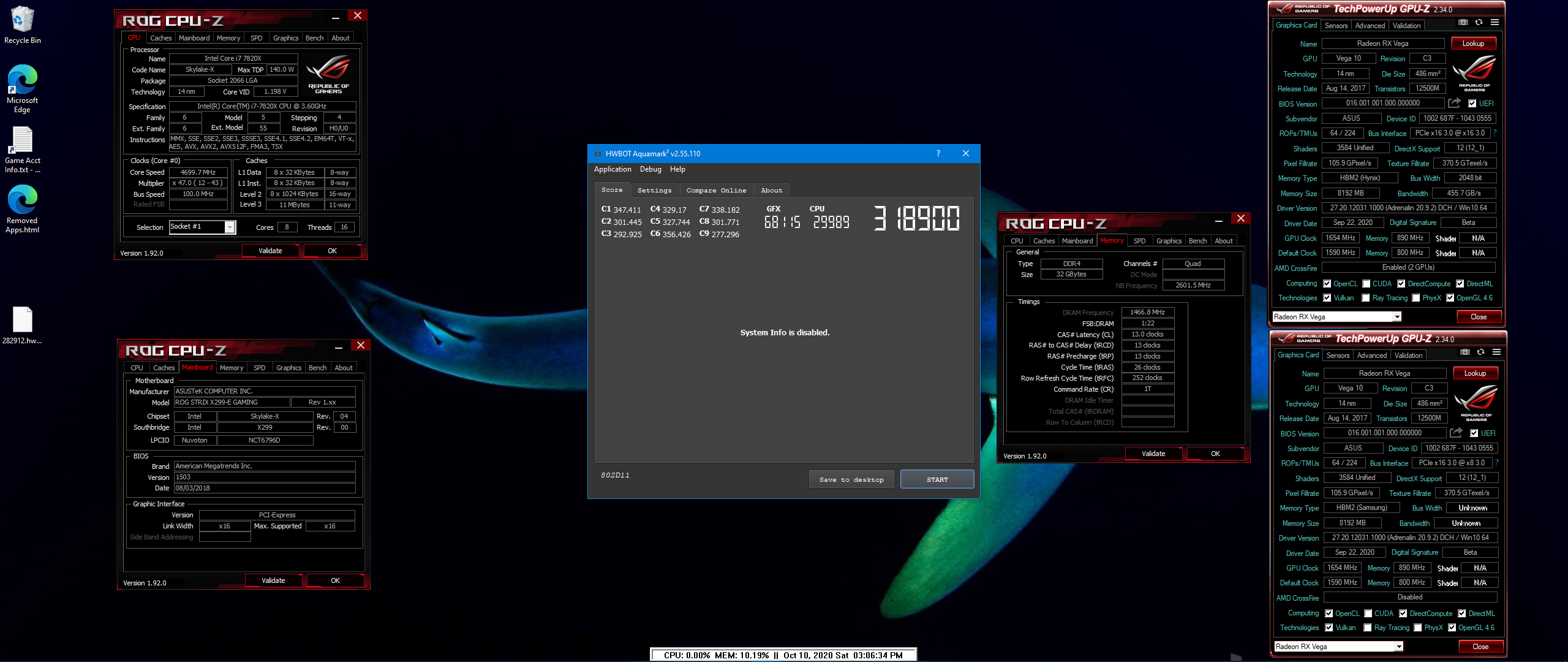Click camera screenshot icon in upper GPU-Z window
The image size is (1568, 662).
[x=1463, y=22]
